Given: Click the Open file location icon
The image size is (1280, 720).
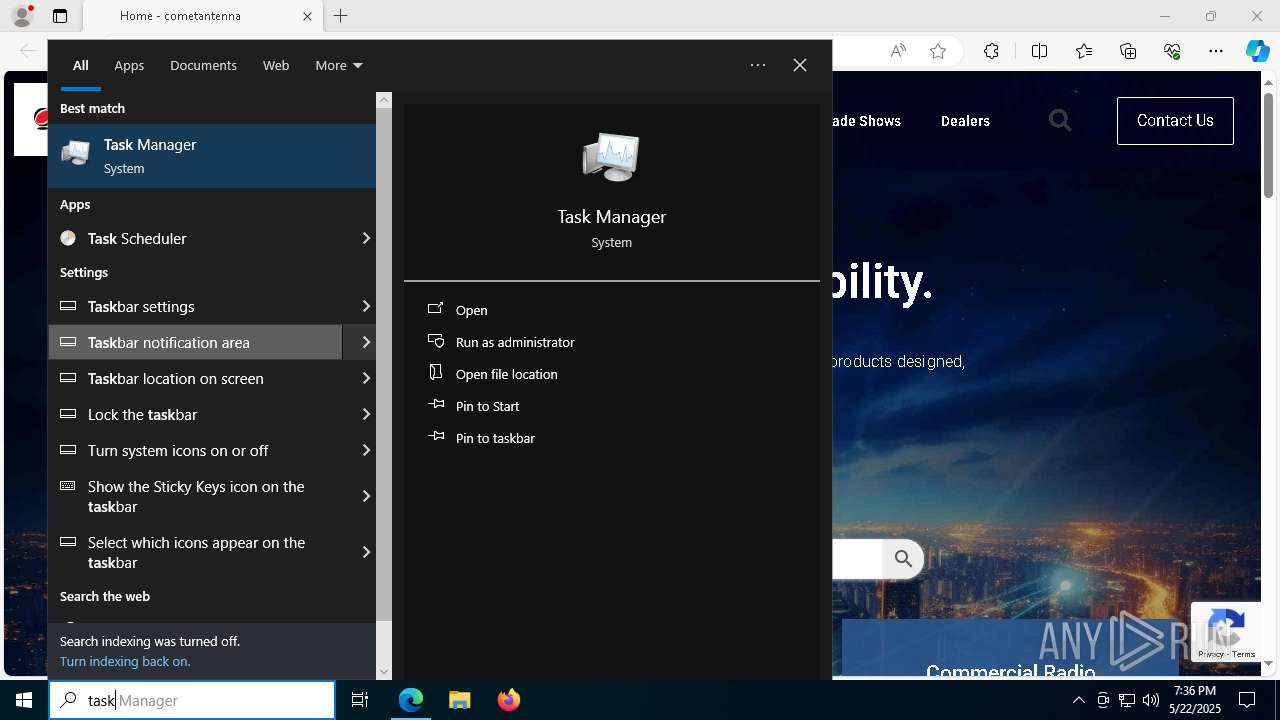Looking at the screenshot, I should [435, 373].
